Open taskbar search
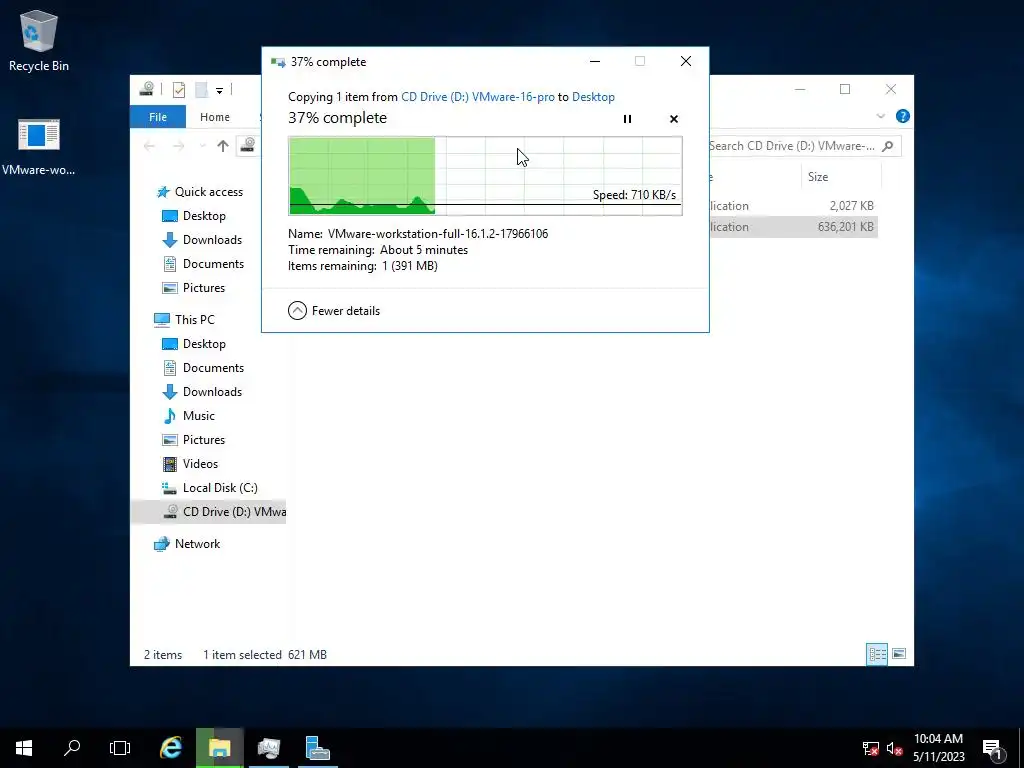Image resolution: width=1024 pixels, height=768 pixels. pos(72,748)
